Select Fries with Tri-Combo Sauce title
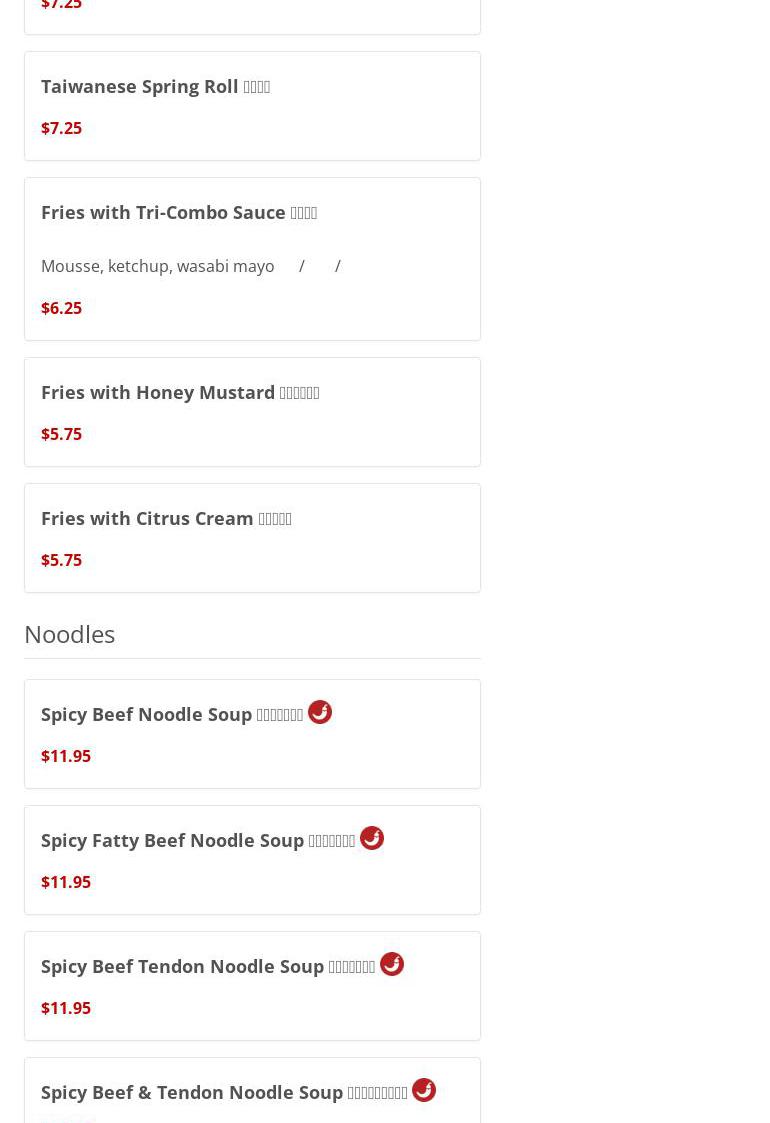The width and height of the screenshot is (770, 1123). click(179, 213)
